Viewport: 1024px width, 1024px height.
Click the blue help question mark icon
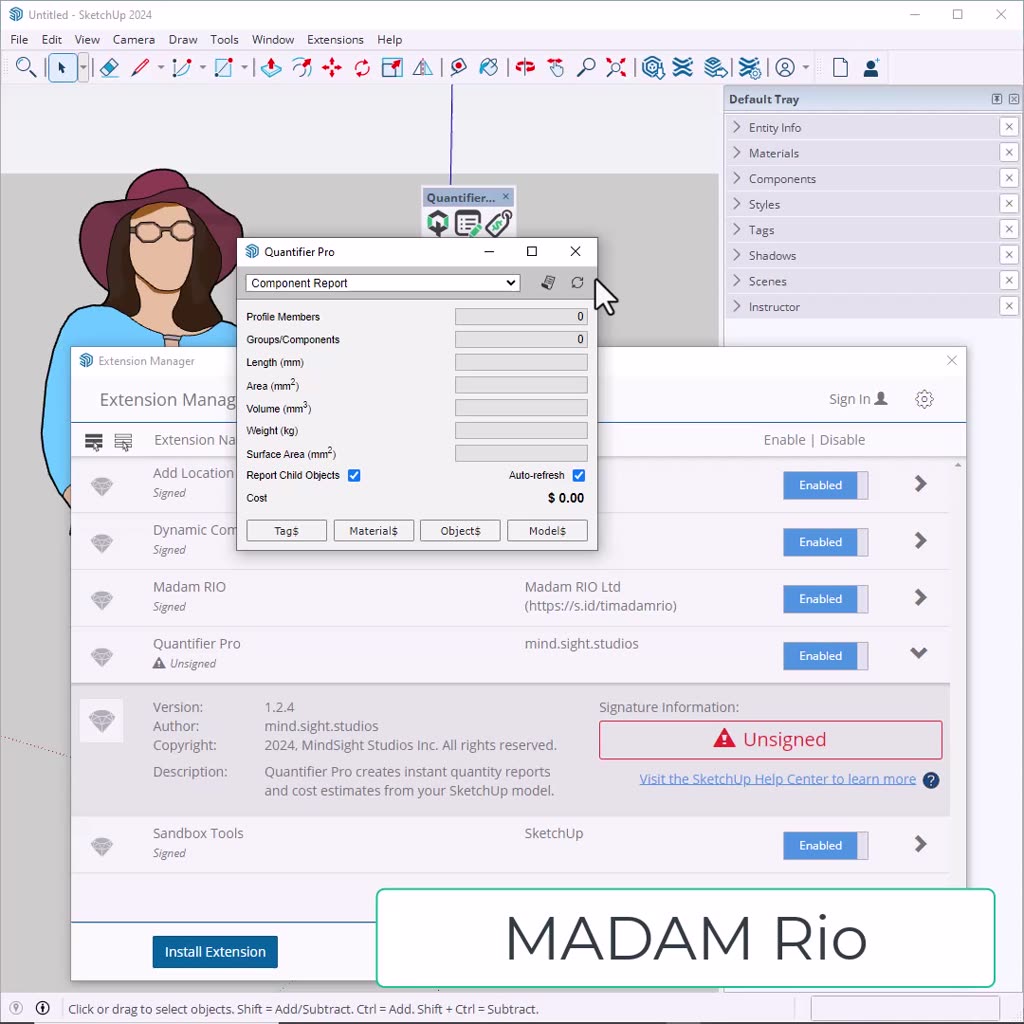(931, 780)
